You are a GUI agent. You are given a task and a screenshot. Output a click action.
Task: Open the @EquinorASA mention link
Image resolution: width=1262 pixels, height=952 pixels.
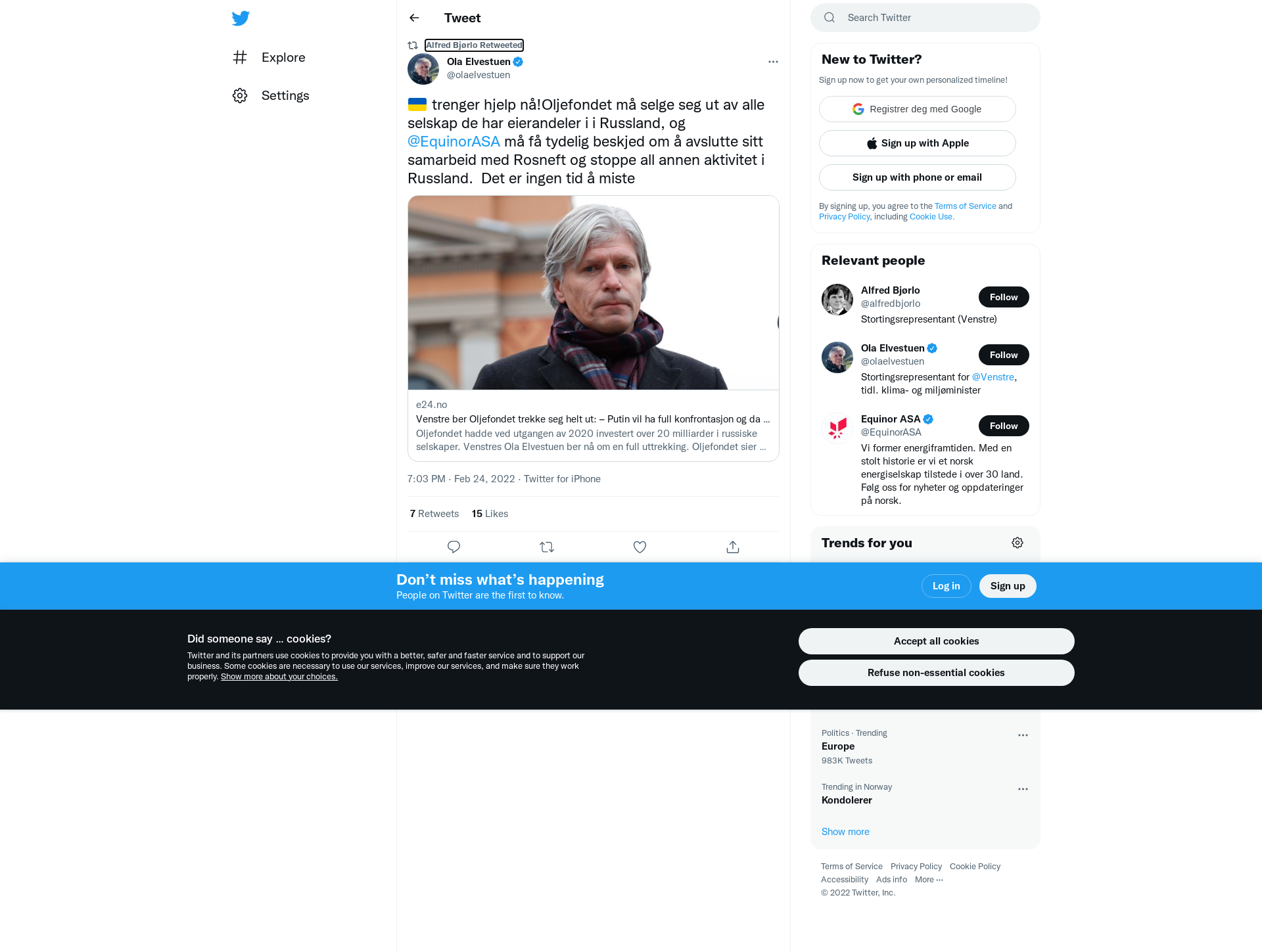454,141
